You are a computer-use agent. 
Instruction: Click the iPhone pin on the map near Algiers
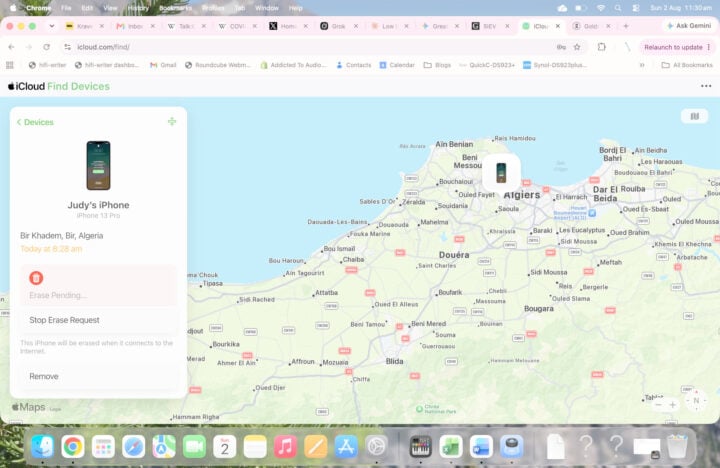point(501,173)
